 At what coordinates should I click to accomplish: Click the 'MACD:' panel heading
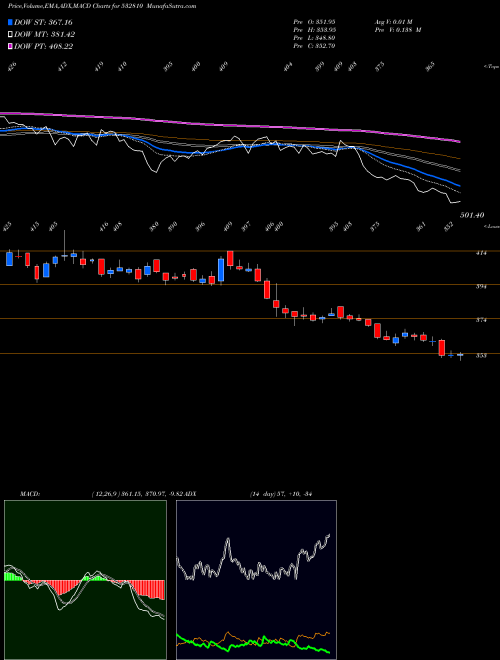(x=30, y=493)
